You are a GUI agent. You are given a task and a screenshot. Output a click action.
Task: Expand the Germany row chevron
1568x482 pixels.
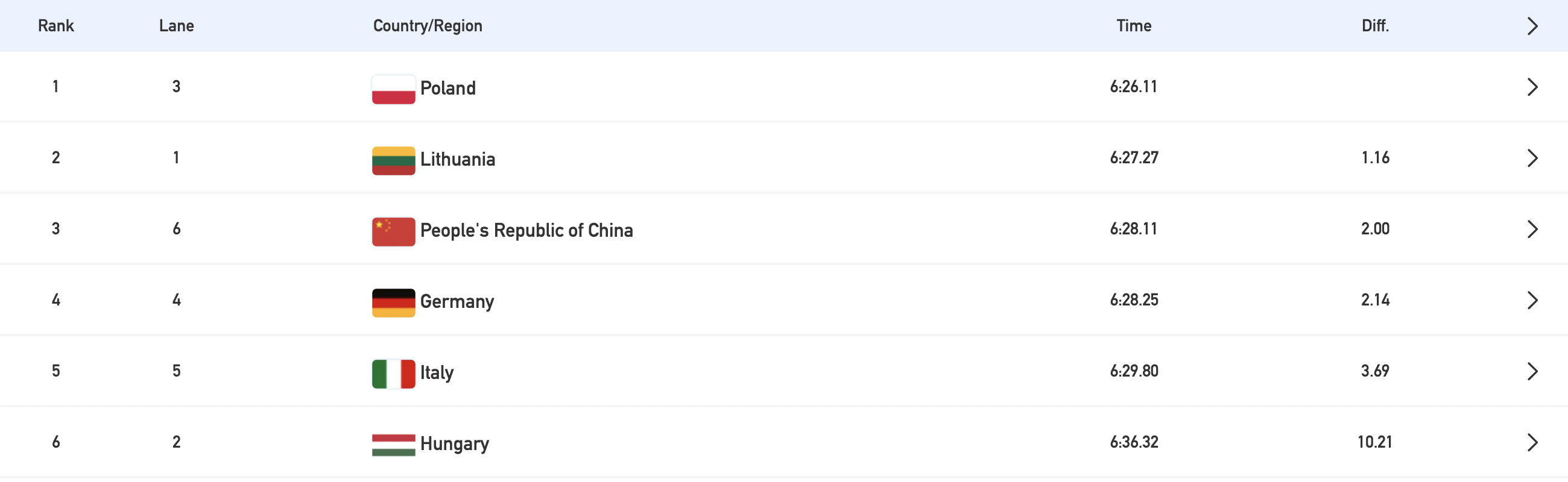coord(1532,300)
